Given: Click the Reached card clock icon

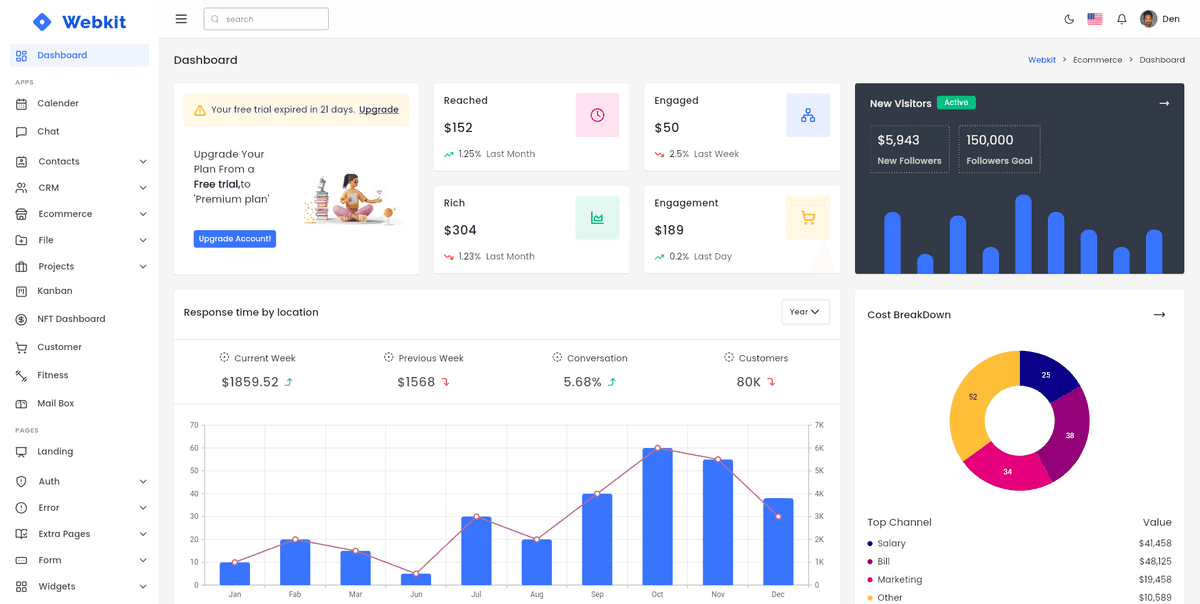Looking at the screenshot, I should click(597, 115).
